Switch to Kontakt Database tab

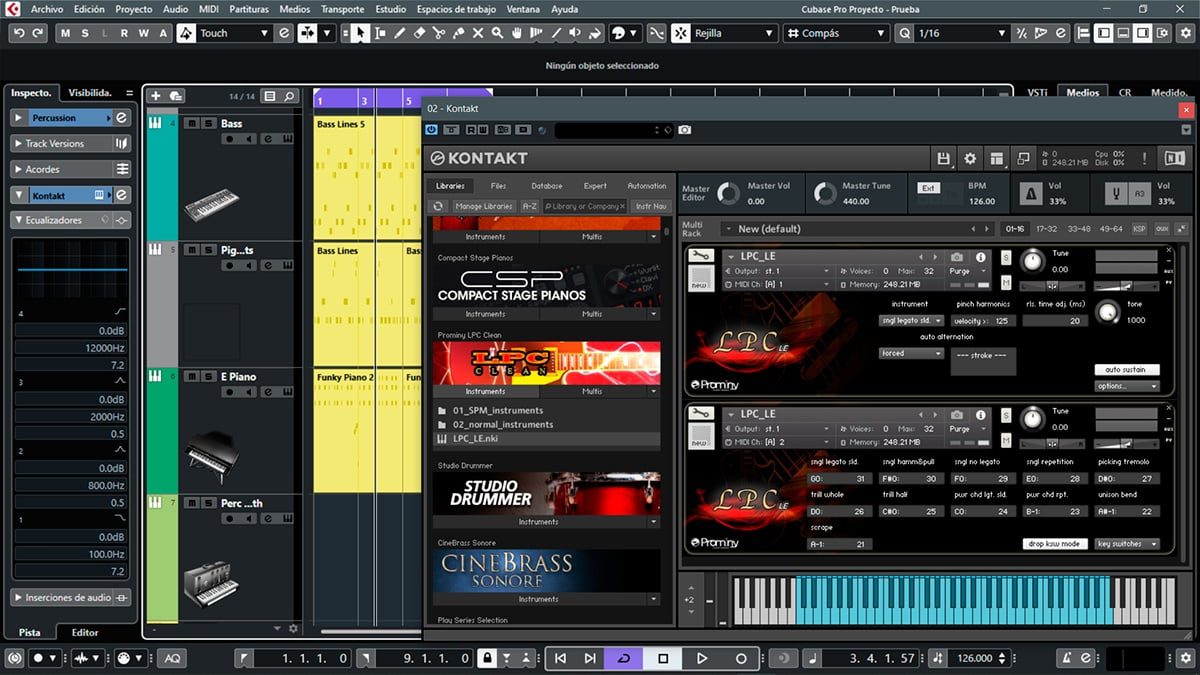(546, 186)
